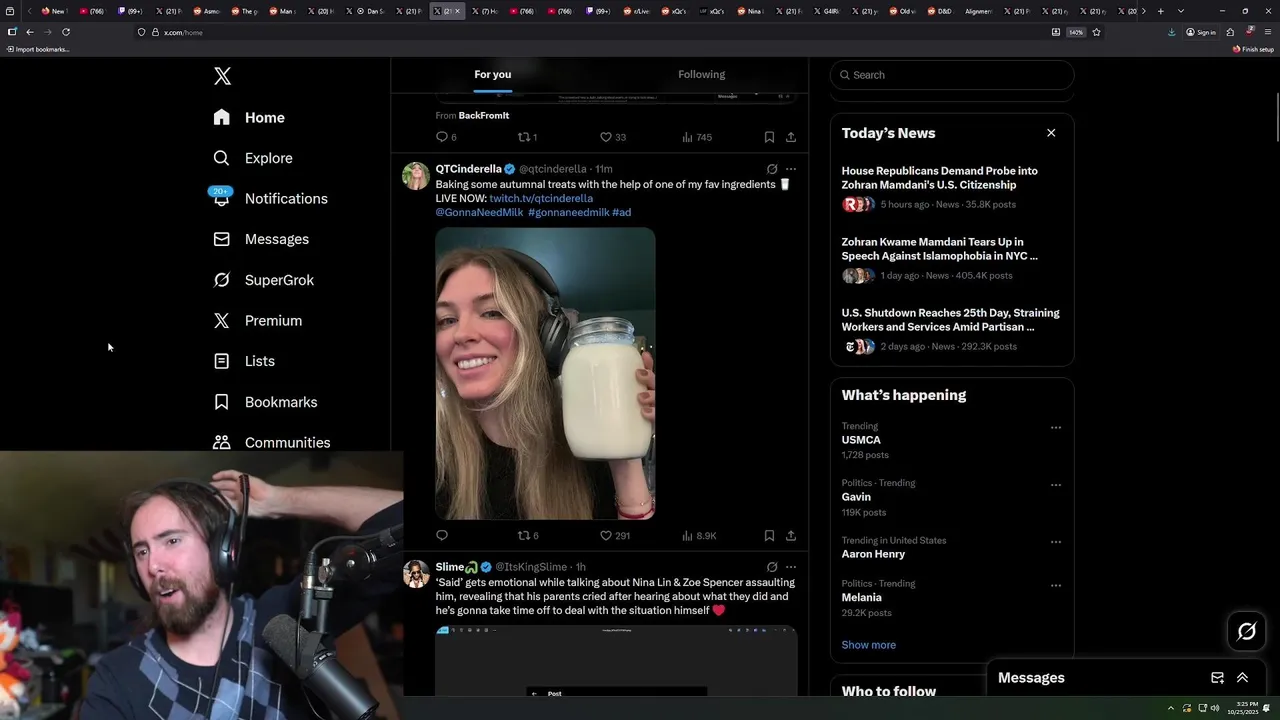The width and height of the screenshot is (1280, 720).
Task: View analytics showing 8.9K views
Action: [699, 536]
